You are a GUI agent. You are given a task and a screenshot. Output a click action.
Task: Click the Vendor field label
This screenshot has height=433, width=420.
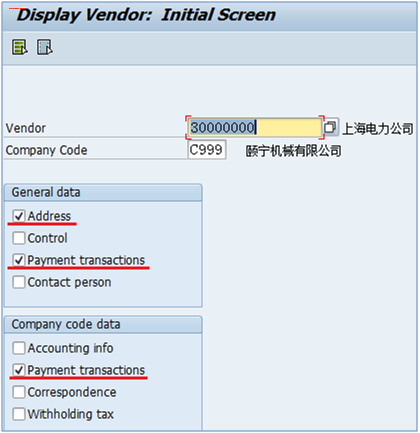[26, 128]
